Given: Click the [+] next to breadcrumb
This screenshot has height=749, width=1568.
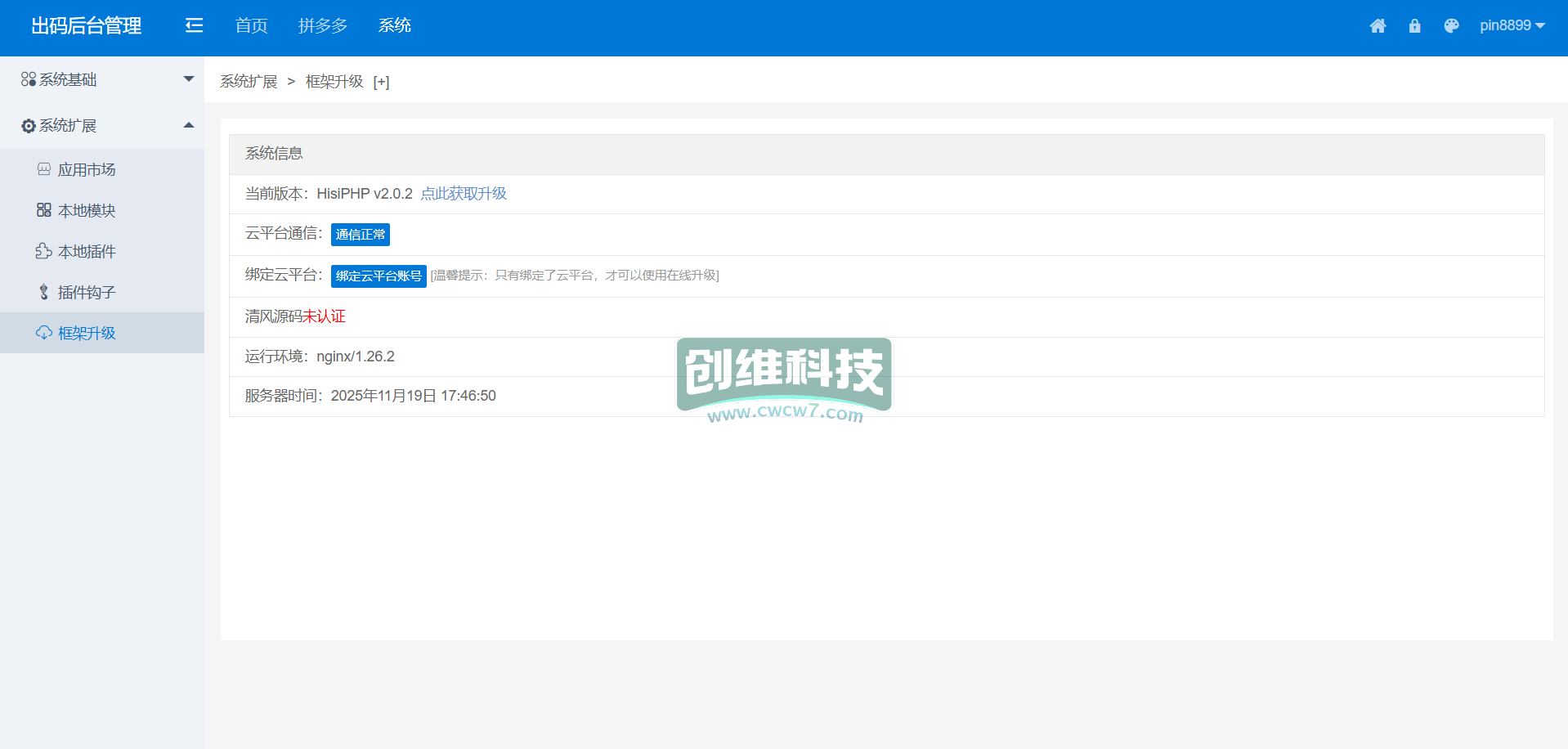Looking at the screenshot, I should 381,82.
